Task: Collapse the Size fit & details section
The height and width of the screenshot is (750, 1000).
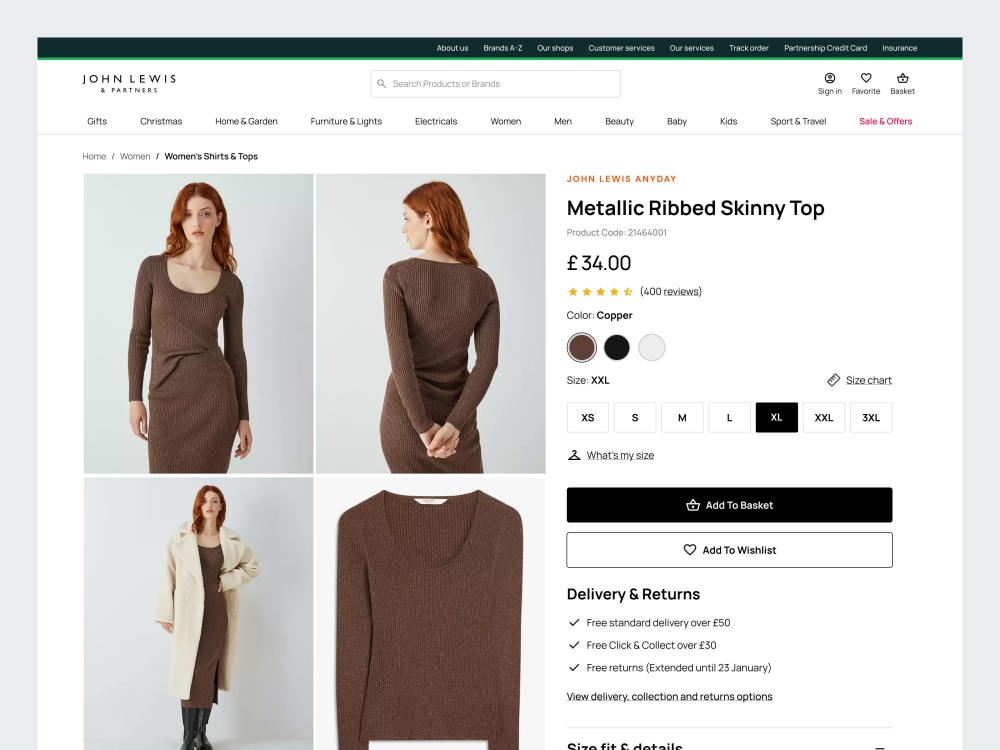Action: 880,747
